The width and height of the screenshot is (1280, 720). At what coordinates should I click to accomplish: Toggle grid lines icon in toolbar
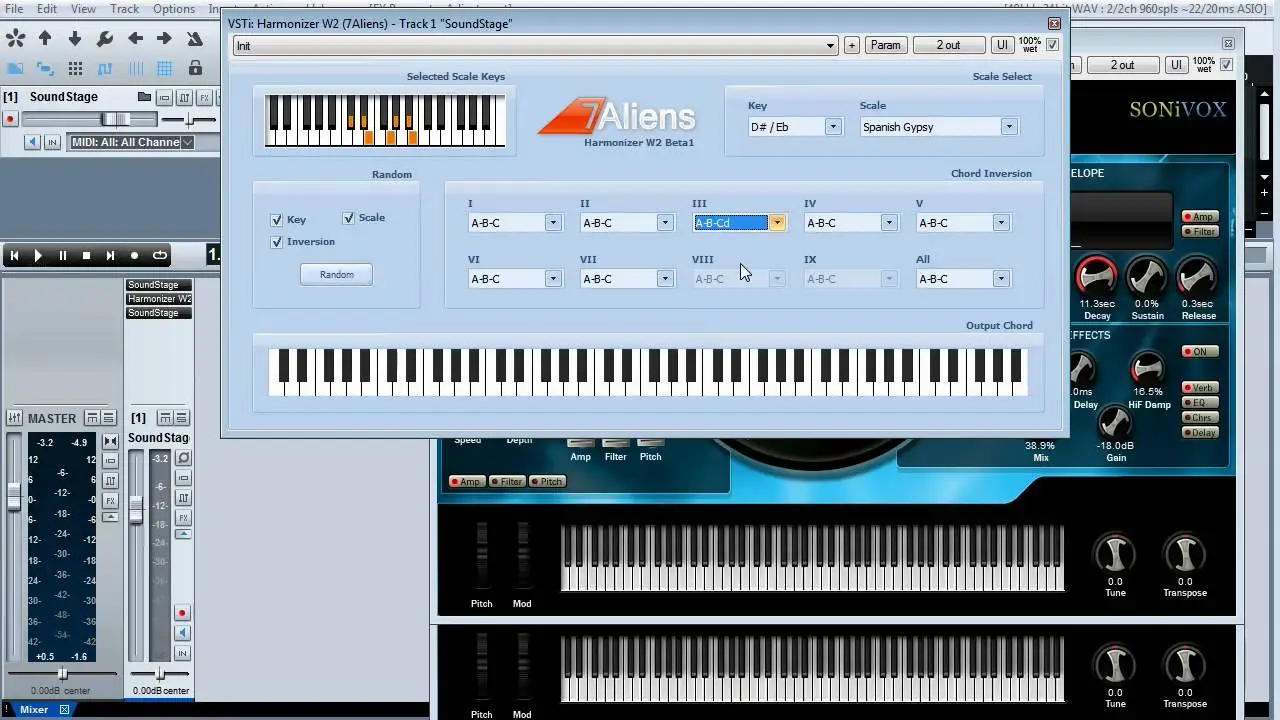click(x=135, y=69)
